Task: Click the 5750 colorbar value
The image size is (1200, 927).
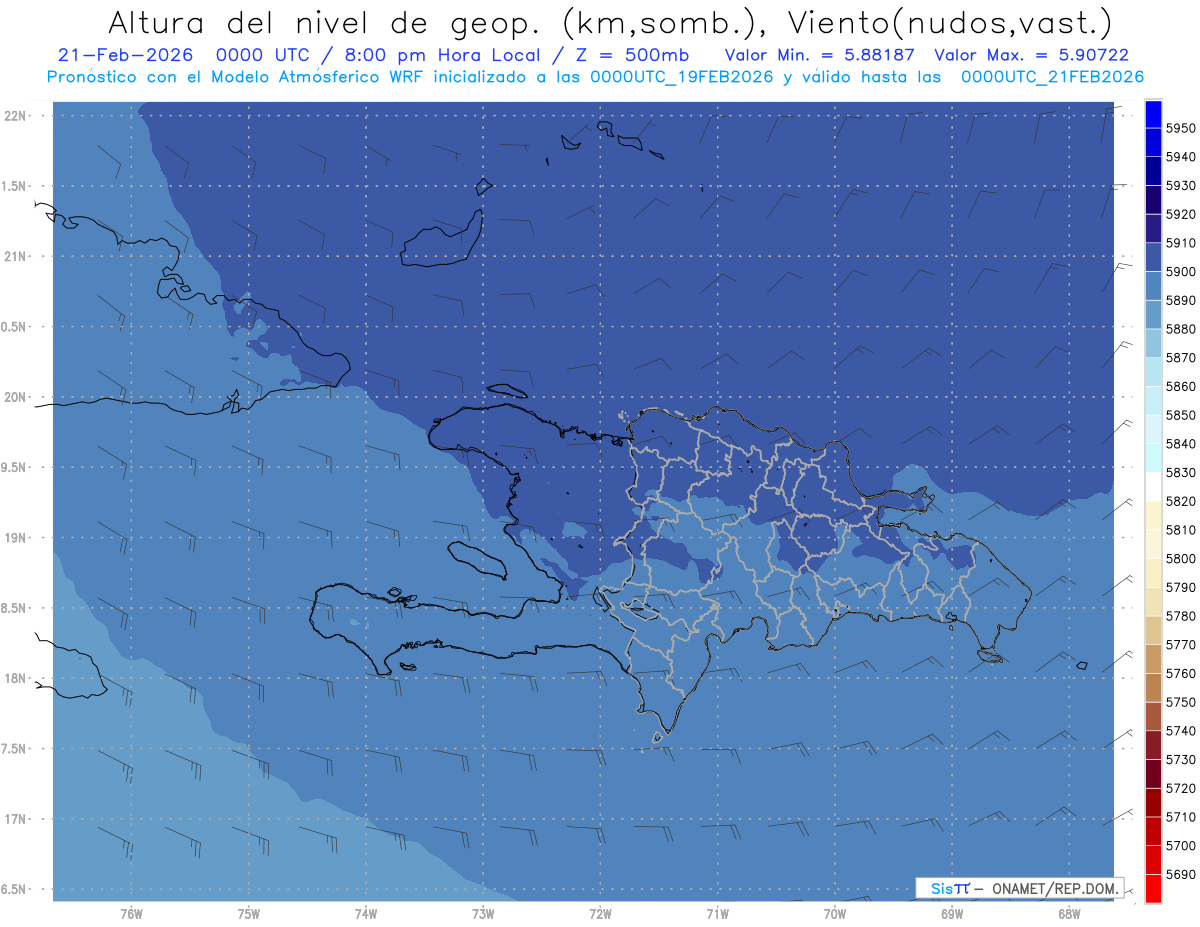Action: coord(1180,702)
